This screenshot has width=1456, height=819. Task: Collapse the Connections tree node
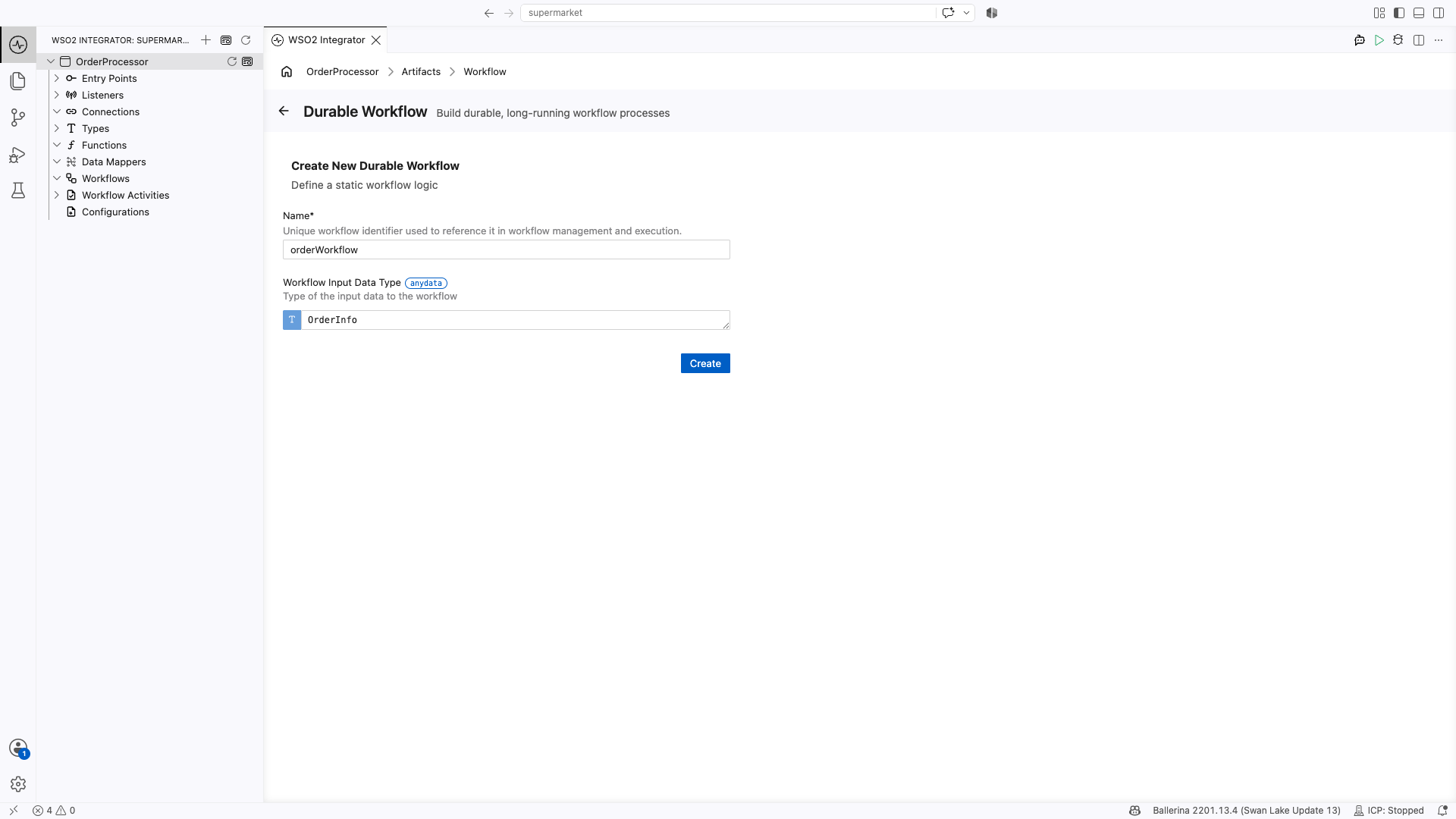[57, 111]
